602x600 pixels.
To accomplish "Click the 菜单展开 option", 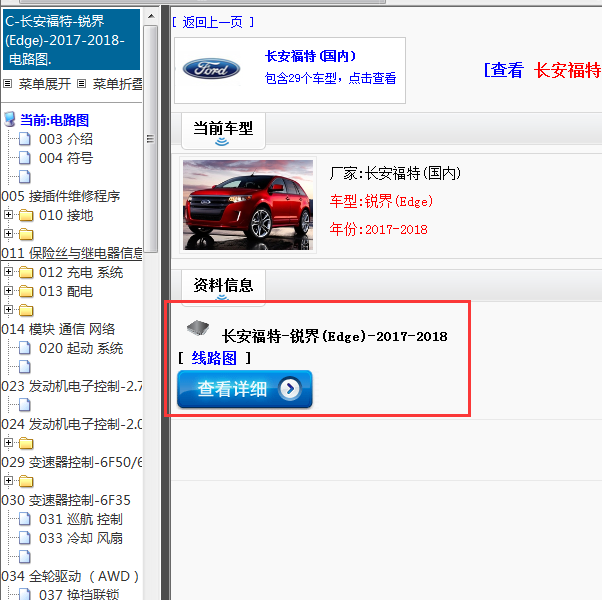I will [x=45, y=84].
